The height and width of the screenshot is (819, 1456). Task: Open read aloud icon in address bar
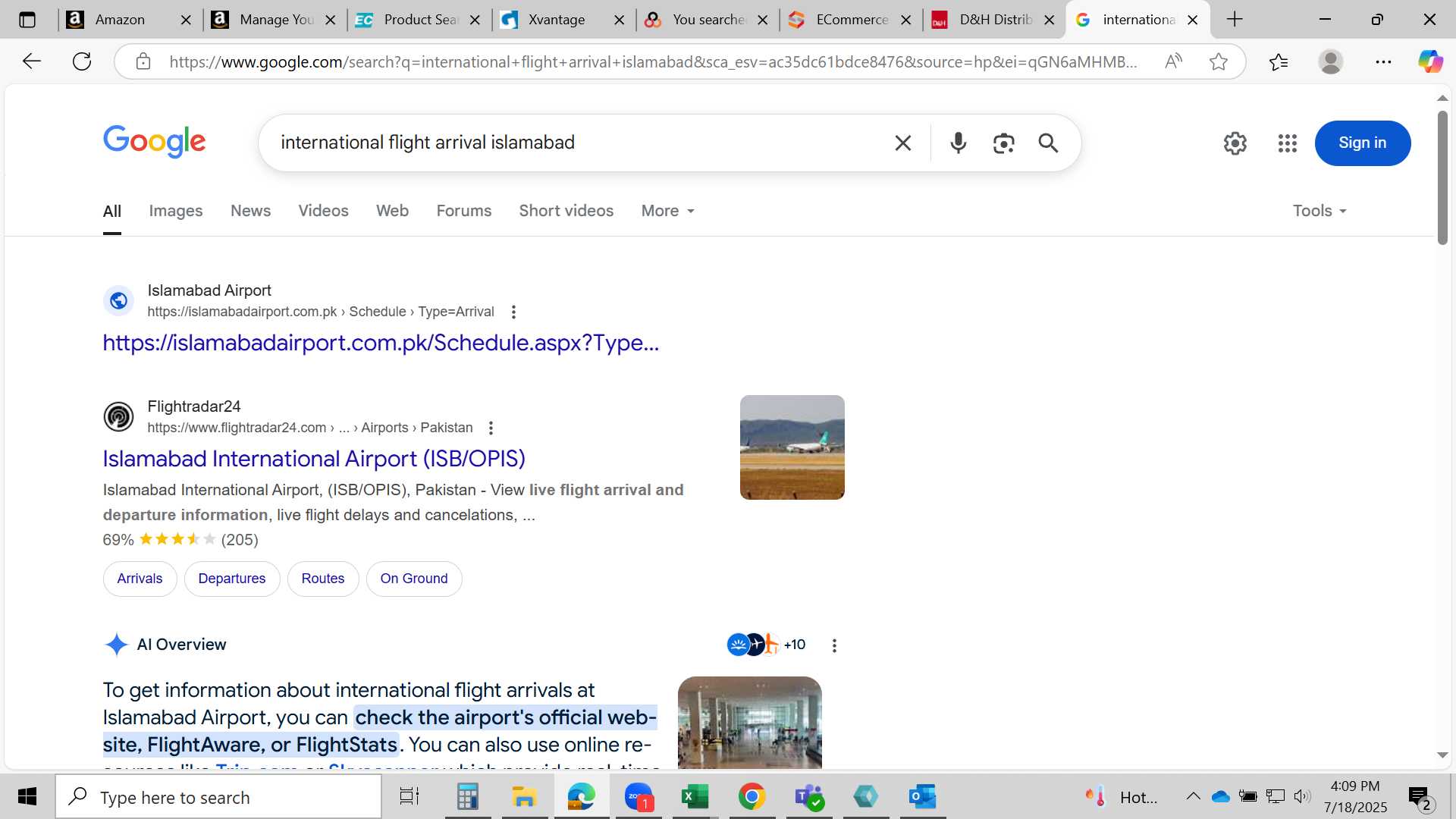point(1173,61)
